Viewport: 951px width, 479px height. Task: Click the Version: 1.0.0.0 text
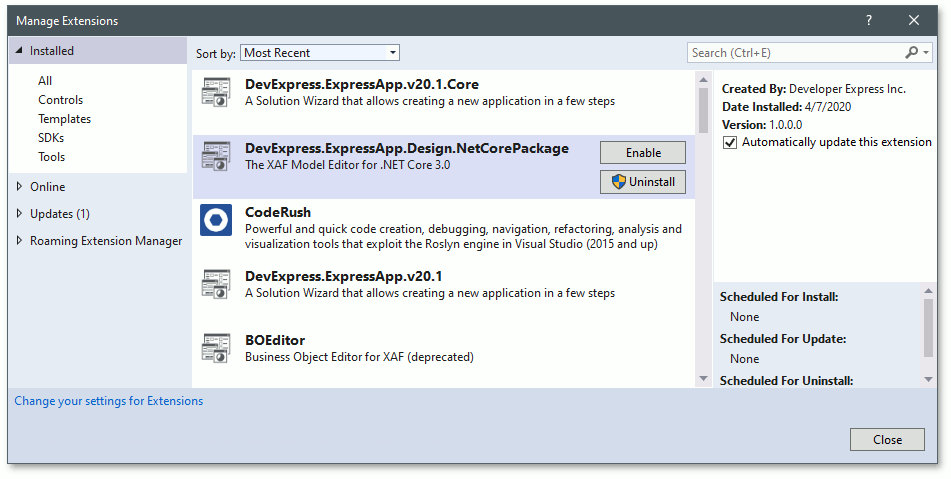coord(762,125)
